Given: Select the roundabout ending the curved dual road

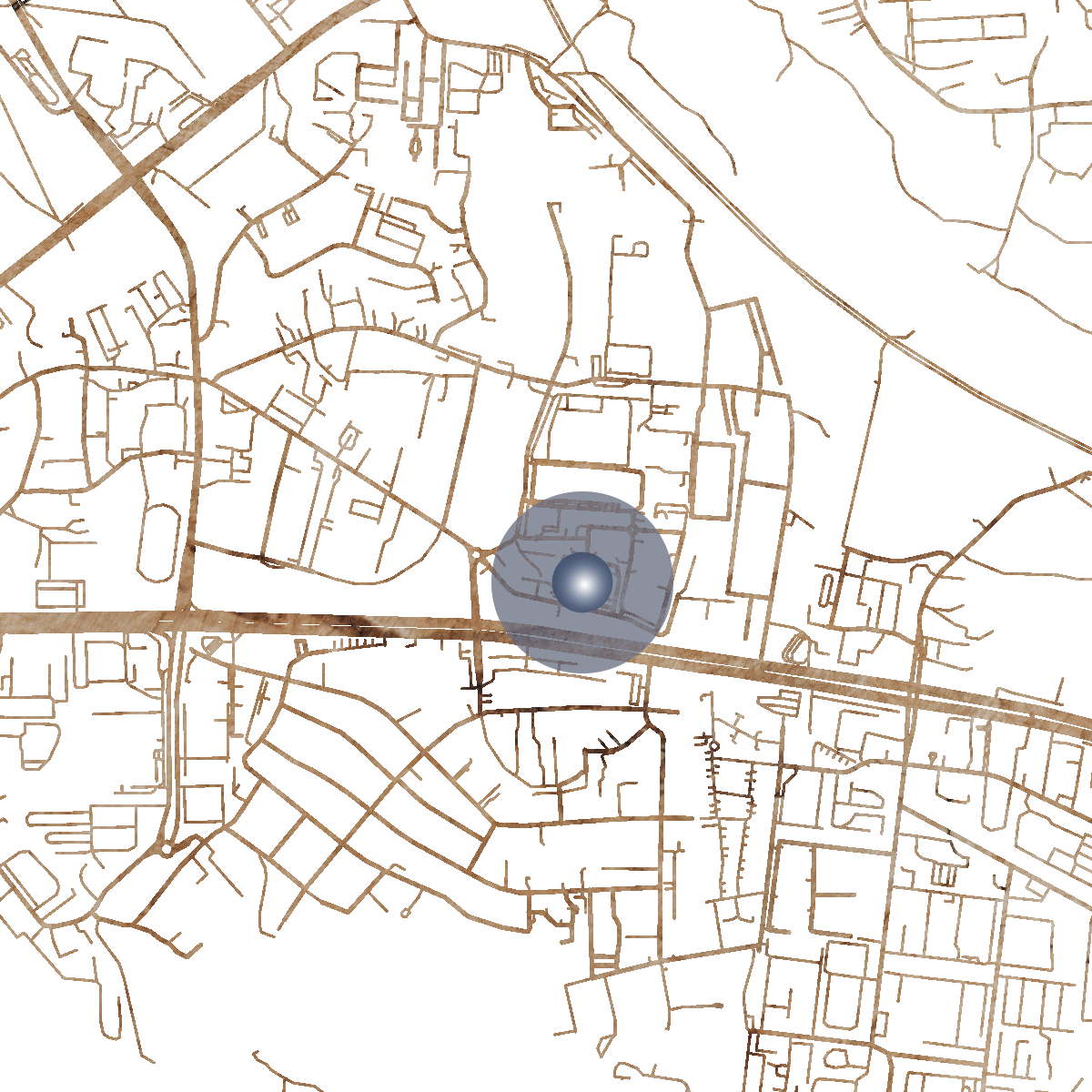Looking at the screenshot, I should click(166, 848).
